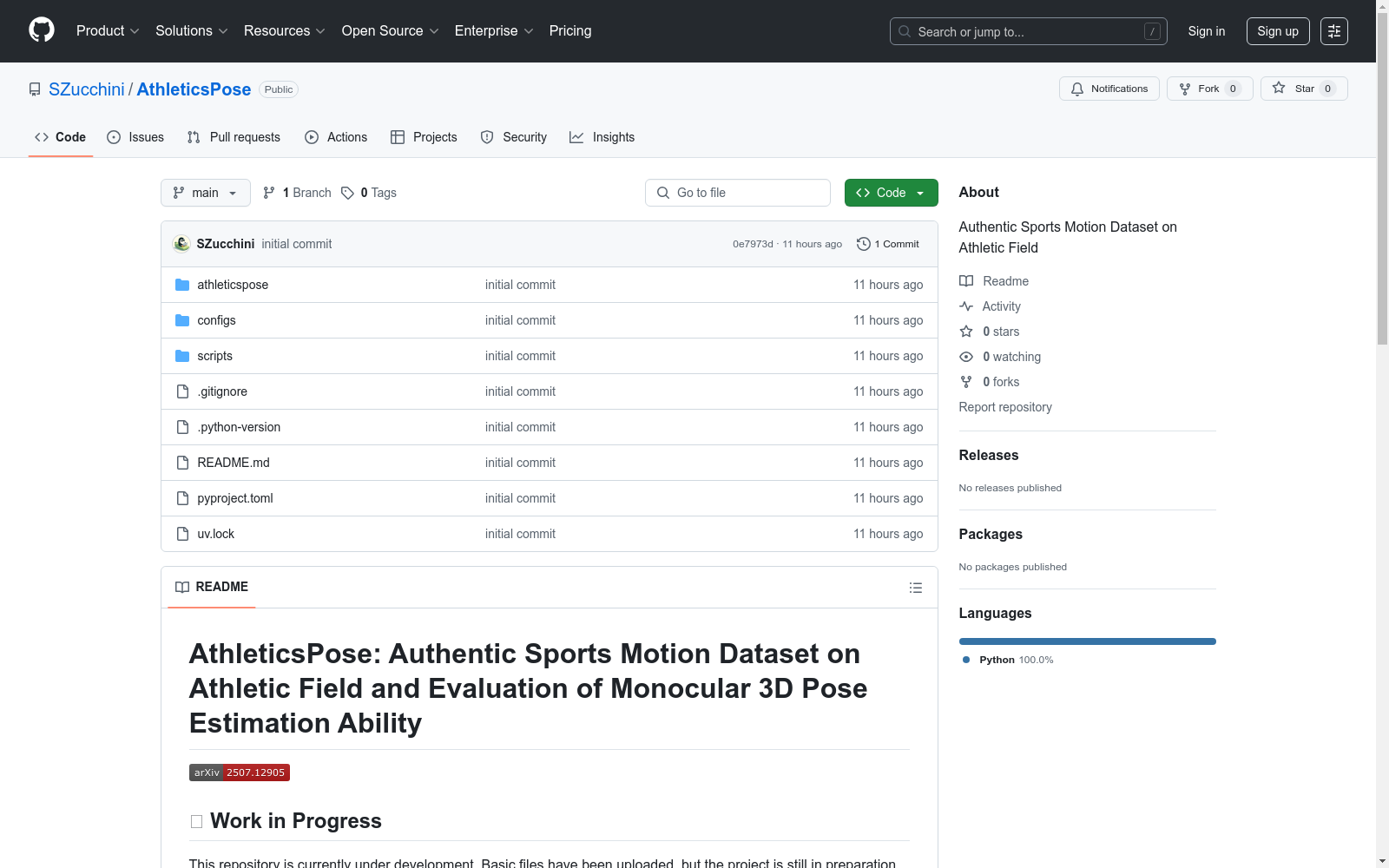
Task: Open the pyproject.toml file name
Action: 235,498
